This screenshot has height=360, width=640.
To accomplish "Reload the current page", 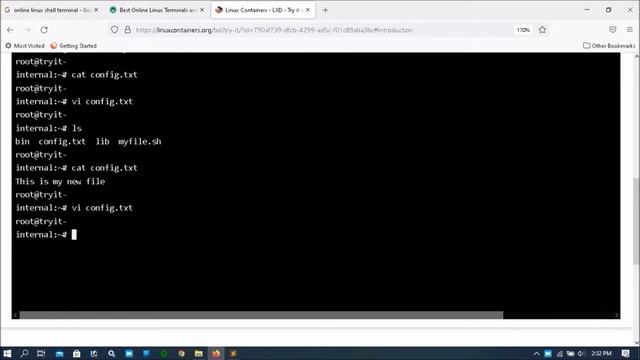I will (x=44, y=30).
